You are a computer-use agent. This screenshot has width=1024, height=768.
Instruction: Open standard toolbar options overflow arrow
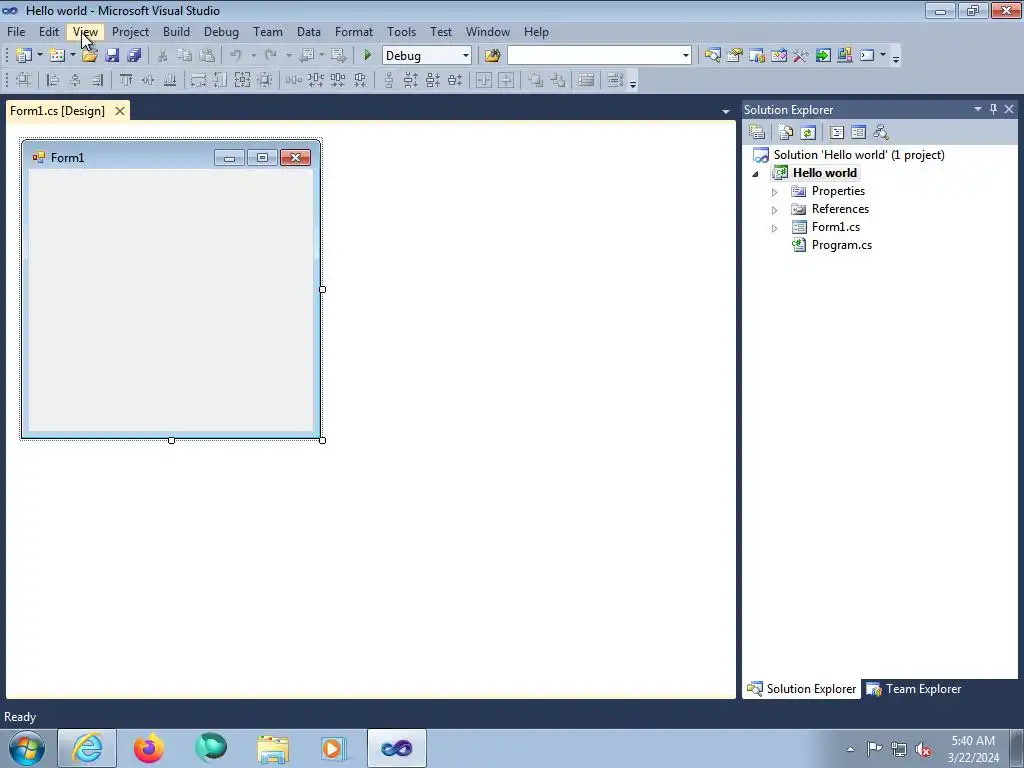coord(896,57)
